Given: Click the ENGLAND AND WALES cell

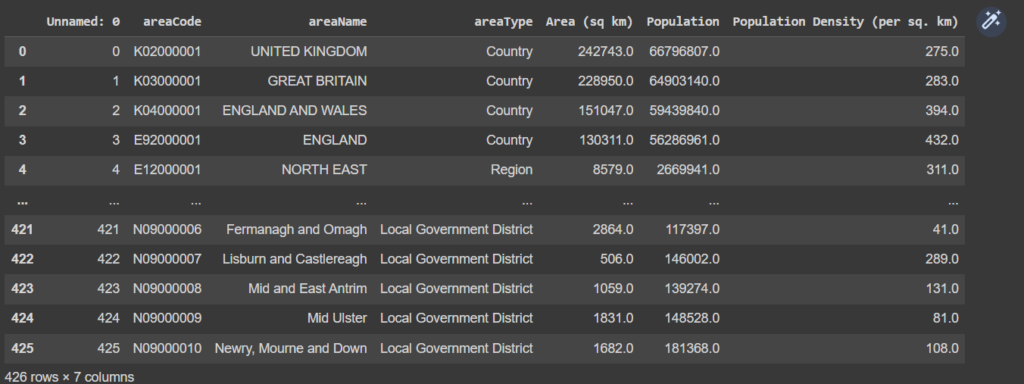Looking at the screenshot, I should (x=295, y=111).
